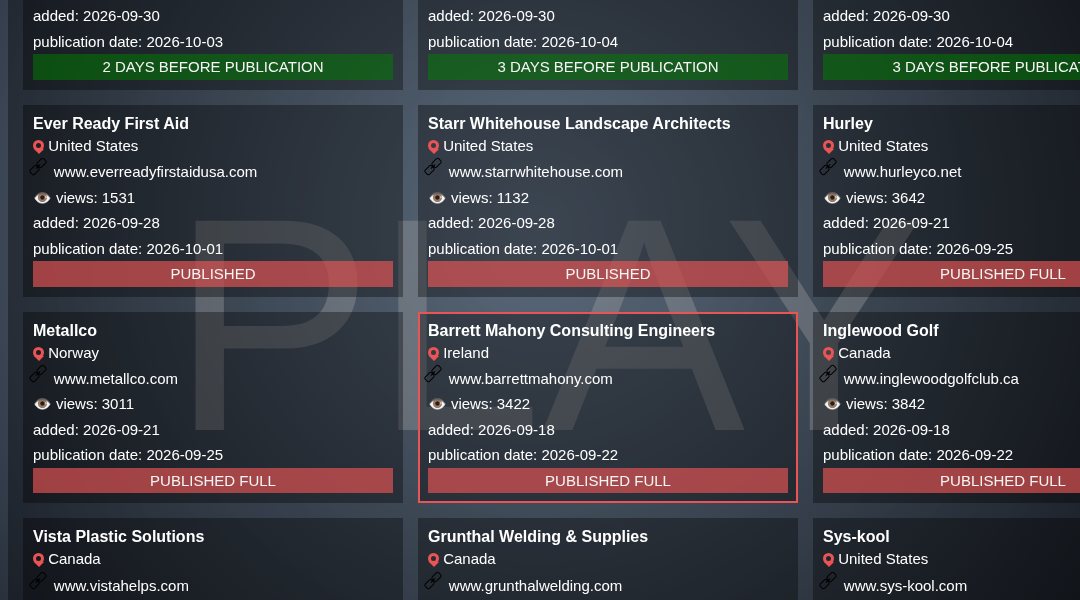The width and height of the screenshot is (1080, 600).
Task: Click location pin on Vista Plastic Solutions card
Action: click(39, 560)
